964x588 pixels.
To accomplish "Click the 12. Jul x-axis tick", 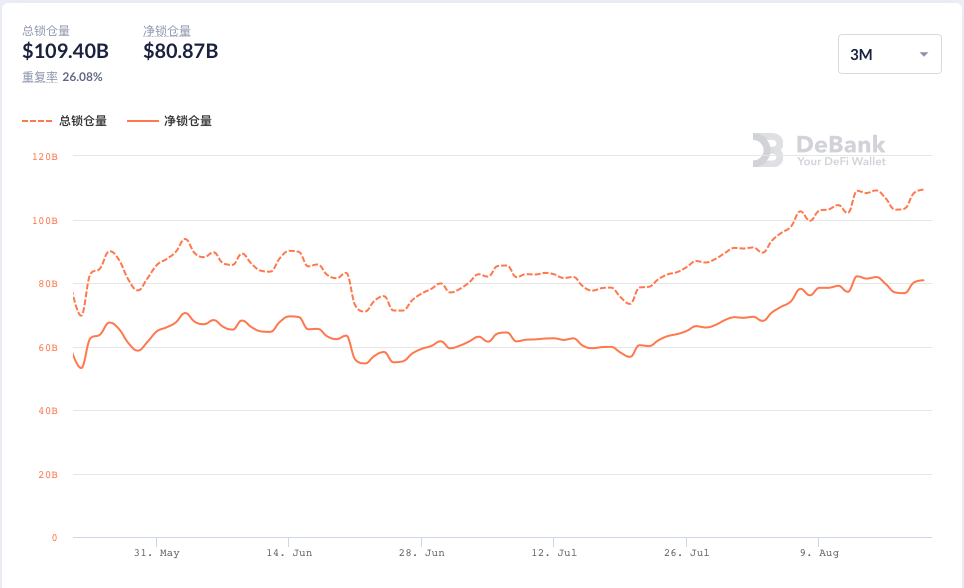I will (x=554, y=553).
